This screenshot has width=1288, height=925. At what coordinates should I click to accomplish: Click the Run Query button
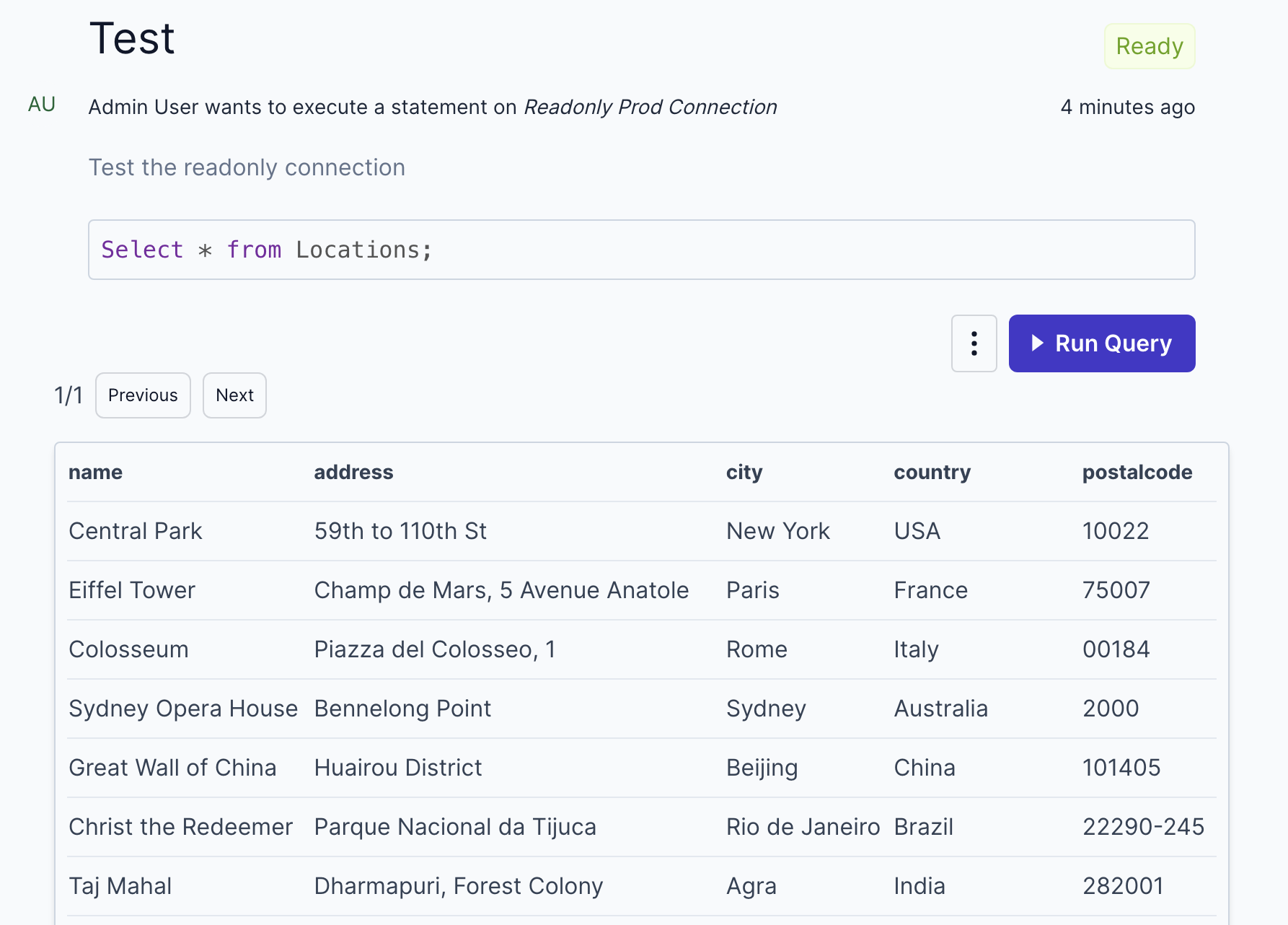[1101, 343]
